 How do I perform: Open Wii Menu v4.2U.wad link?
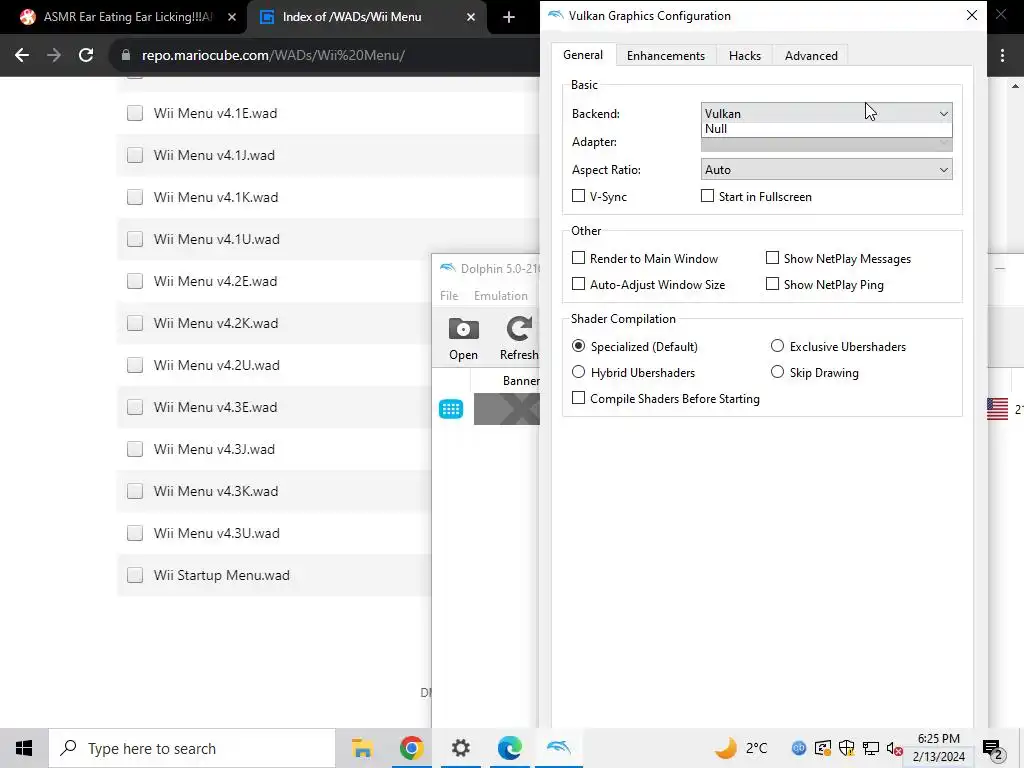tap(216, 365)
